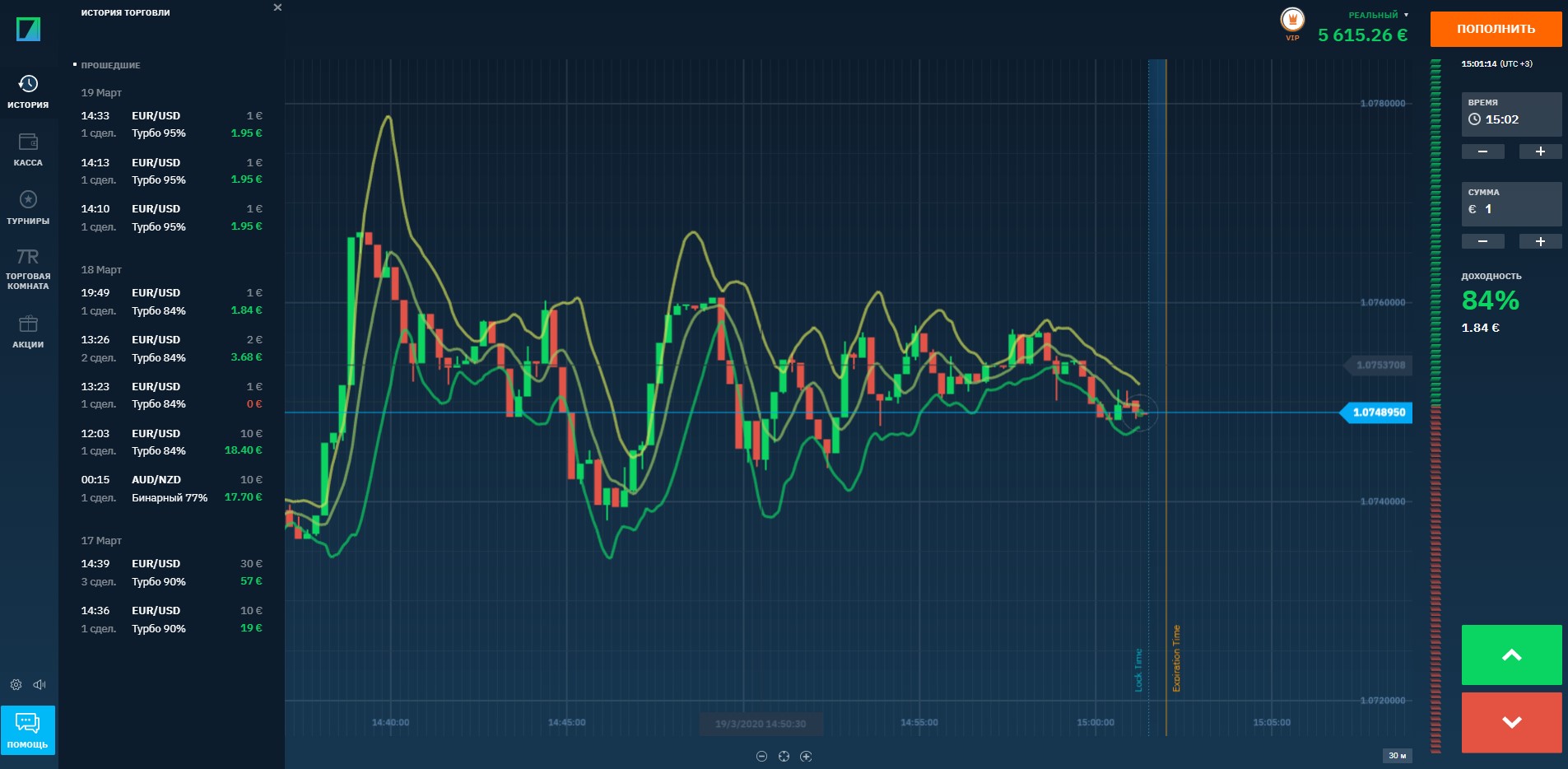Open the 13:23 EUR/USD trade with 0 € result
The width and height of the screenshot is (1568, 769).
[171, 395]
